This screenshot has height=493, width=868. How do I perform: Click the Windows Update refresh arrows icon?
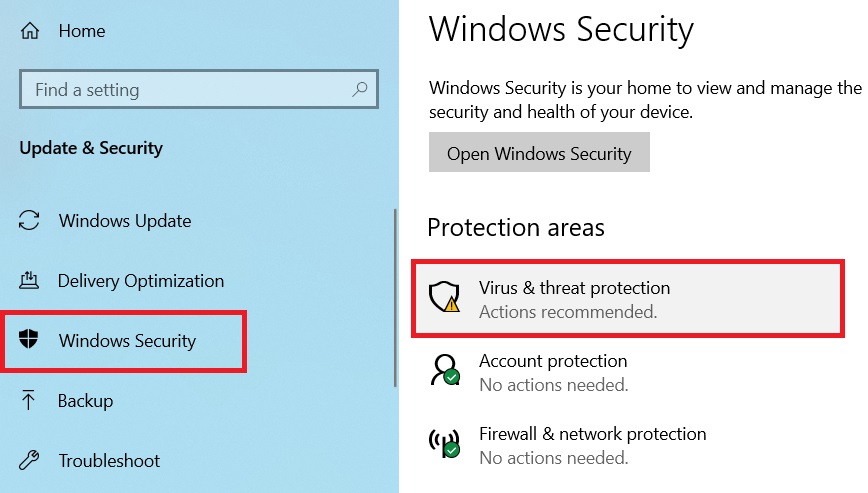pyautogui.click(x=30, y=221)
